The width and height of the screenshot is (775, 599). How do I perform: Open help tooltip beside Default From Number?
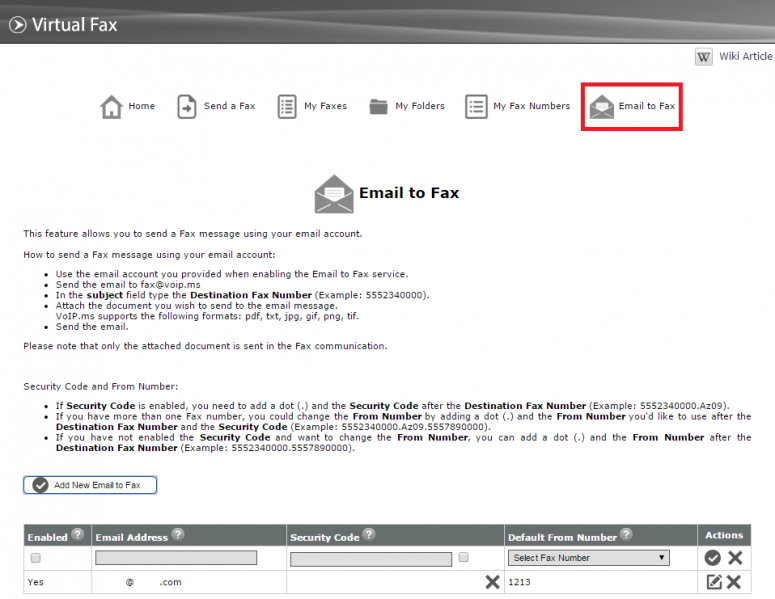(x=626, y=534)
